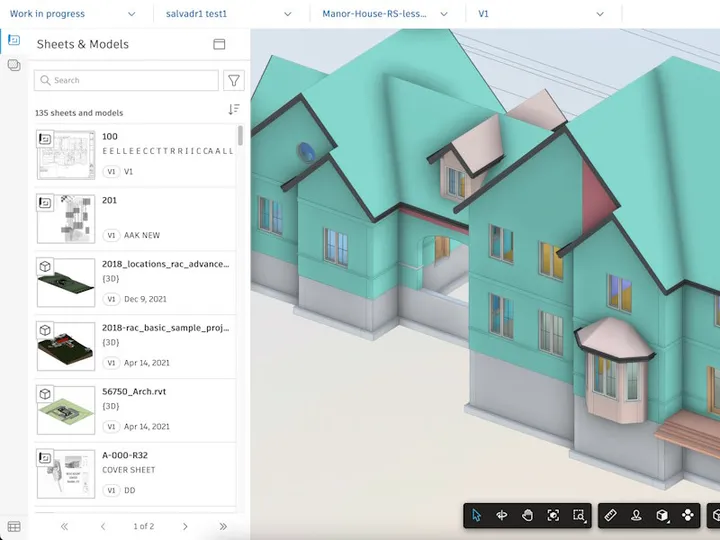Select the Pan hand tool

point(528,515)
